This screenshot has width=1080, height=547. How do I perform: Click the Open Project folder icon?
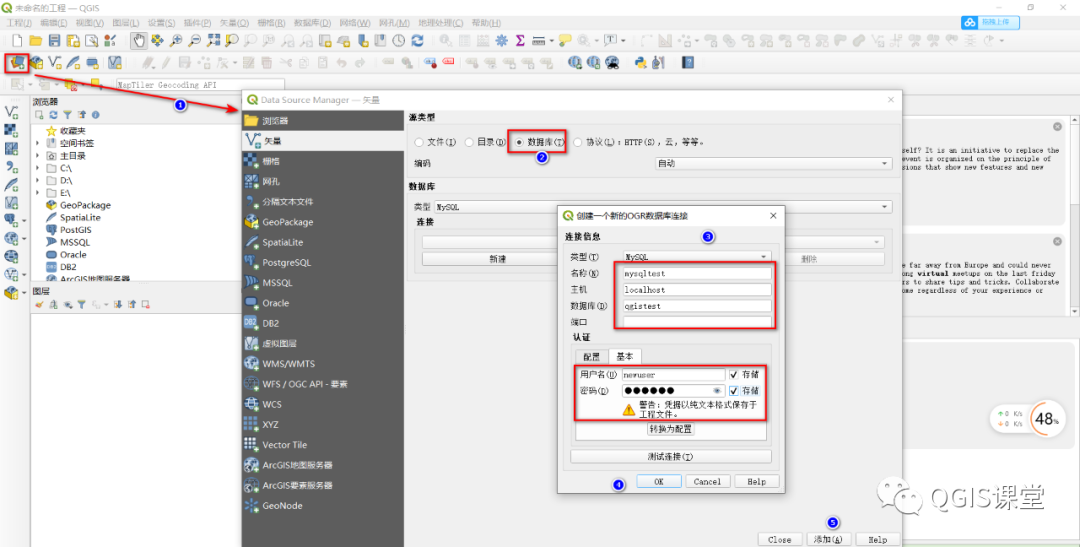(36, 41)
